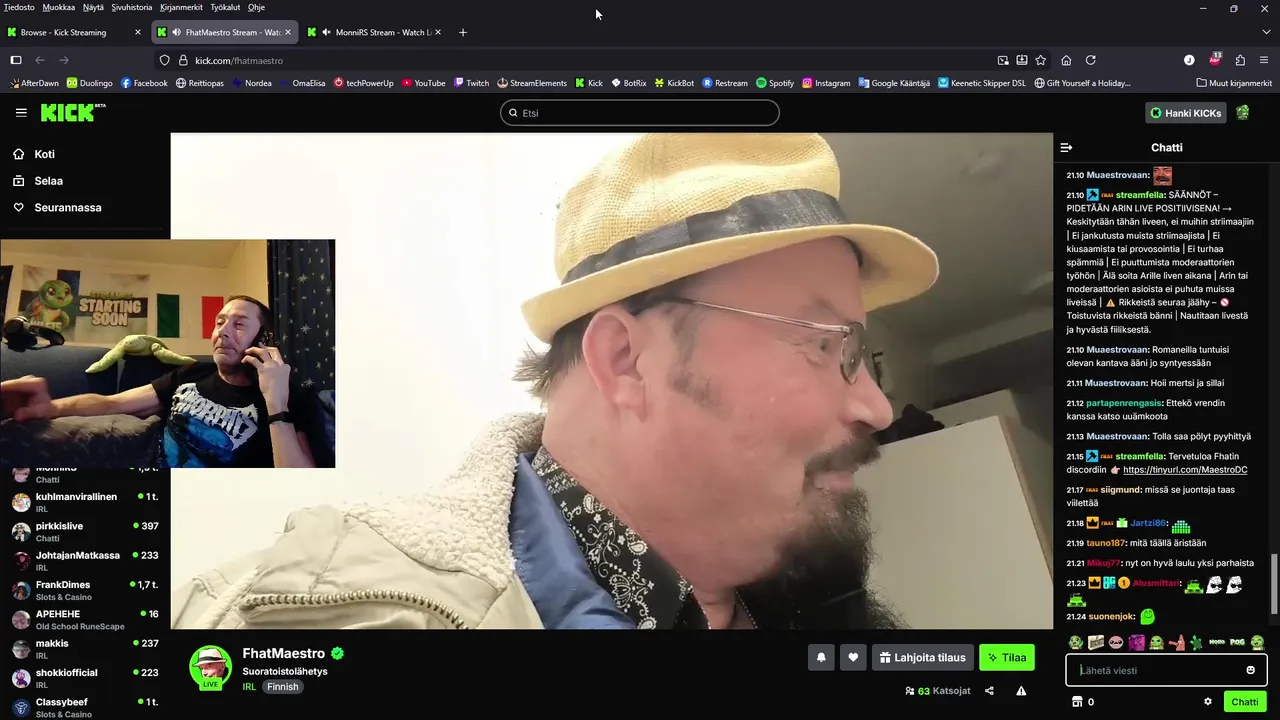This screenshot has width=1280, height=720.
Task: Click the IRL category link under FhatMaestro
Action: 249,687
